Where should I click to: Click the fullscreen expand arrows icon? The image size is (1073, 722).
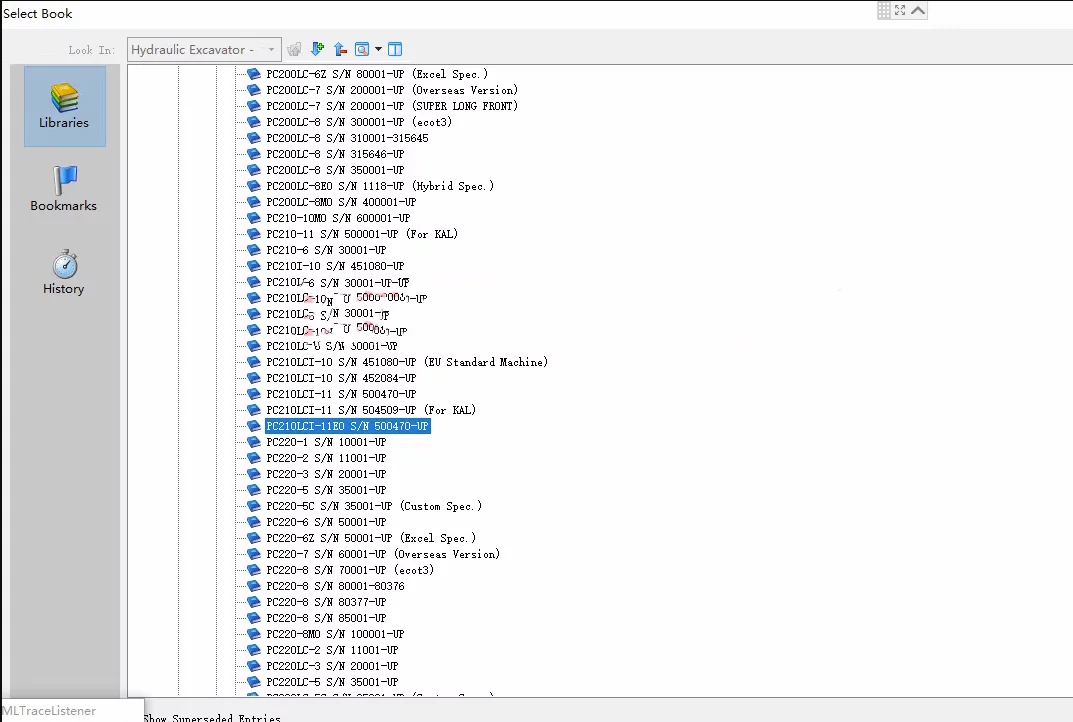point(900,10)
